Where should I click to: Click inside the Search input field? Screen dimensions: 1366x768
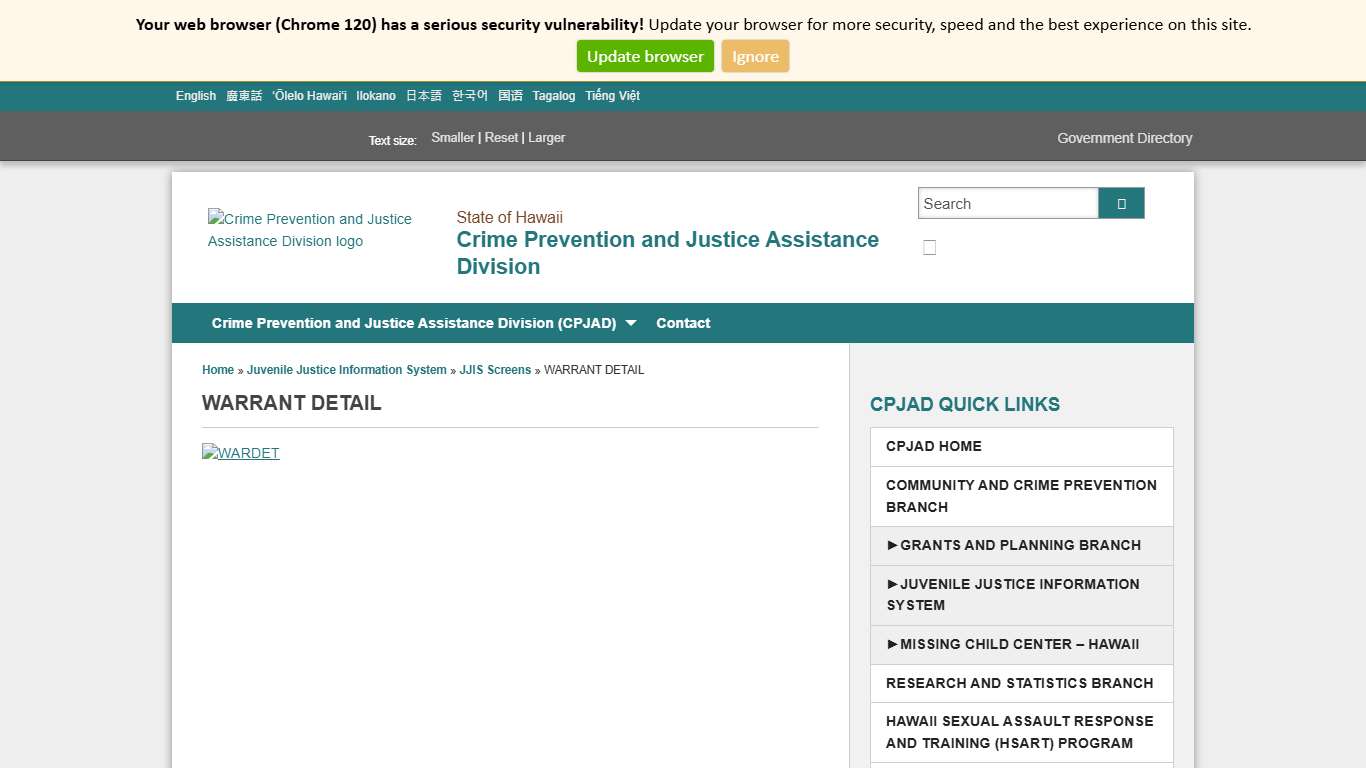pos(1008,203)
